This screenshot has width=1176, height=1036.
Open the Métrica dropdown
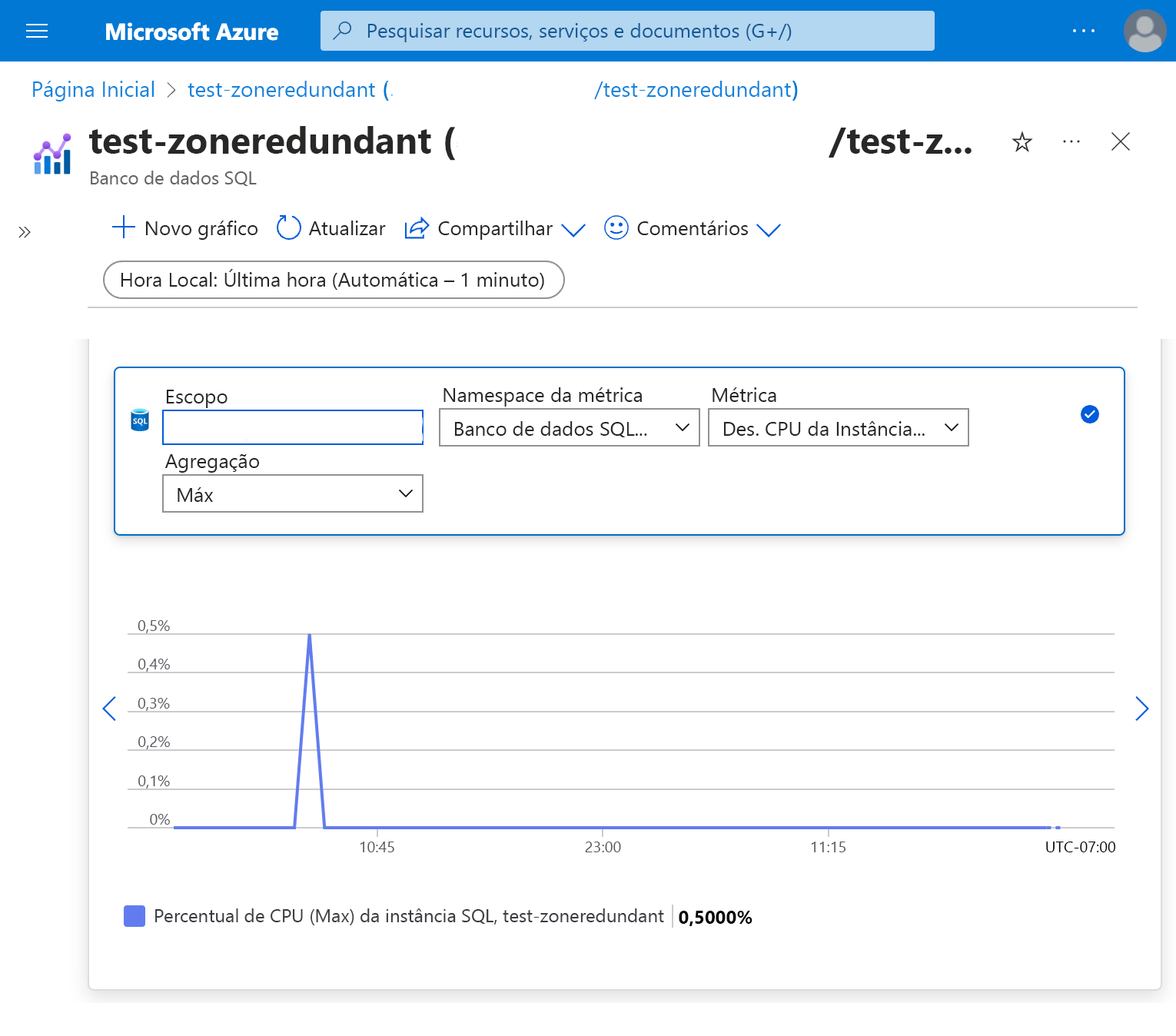[838, 428]
